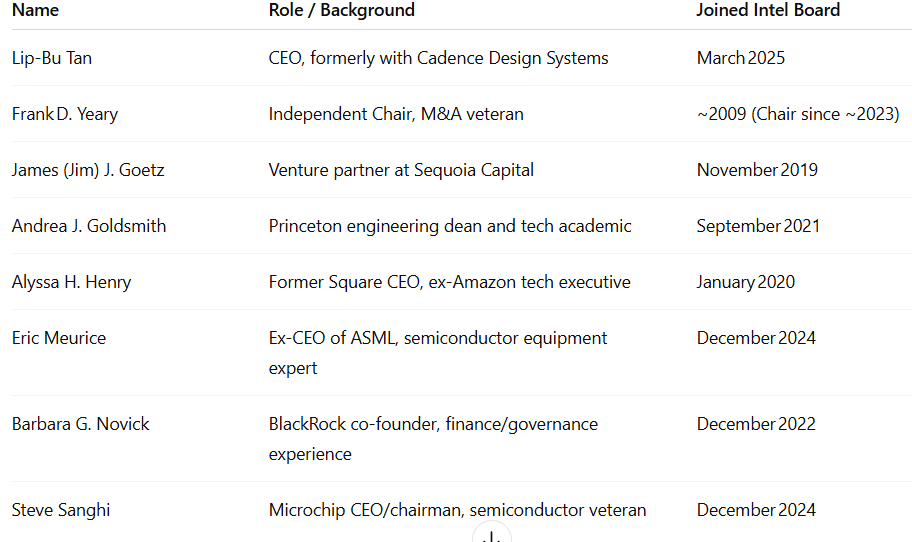Click the Role / Background column header
The height and width of the screenshot is (542, 912).
[x=341, y=10]
